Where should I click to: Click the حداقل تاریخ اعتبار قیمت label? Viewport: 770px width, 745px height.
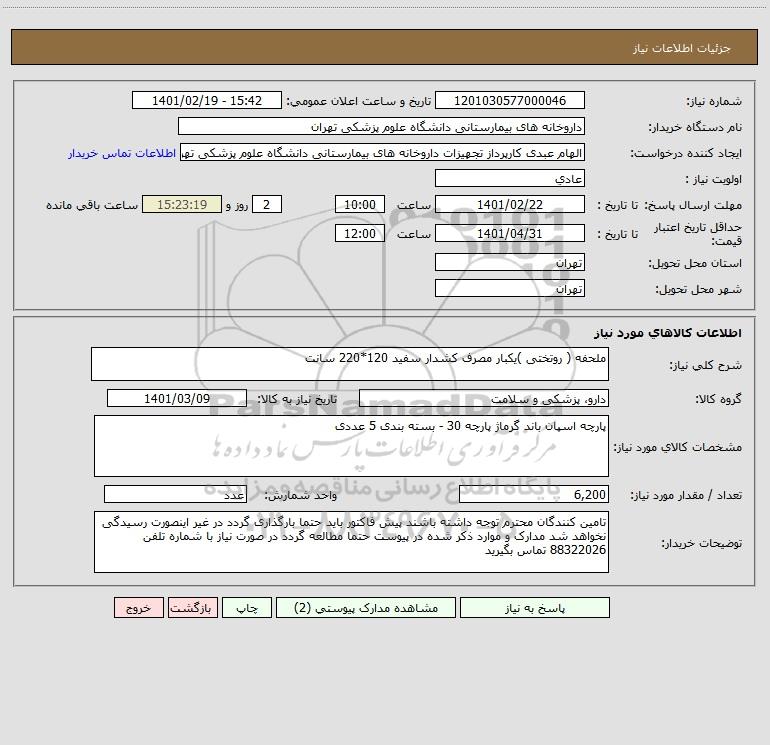click(x=697, y=234)
